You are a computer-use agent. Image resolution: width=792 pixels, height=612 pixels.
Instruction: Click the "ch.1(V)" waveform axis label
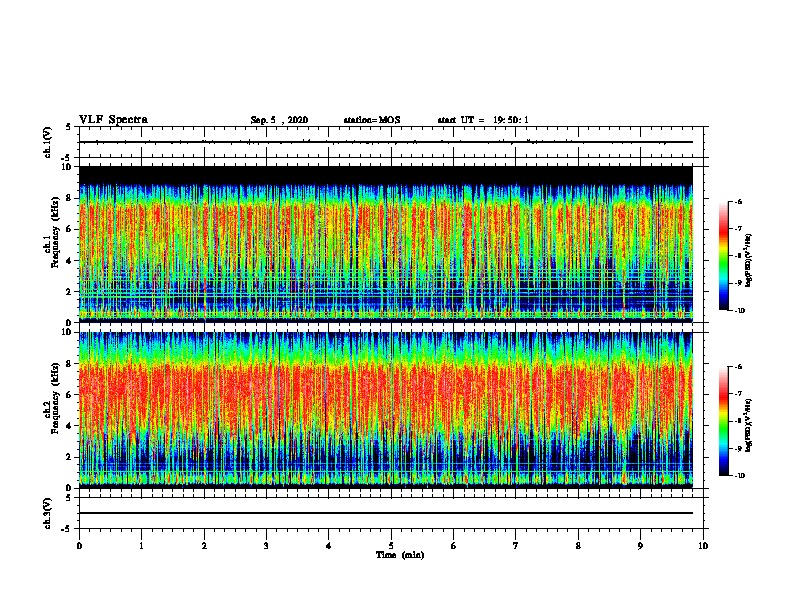pos(48,142)
